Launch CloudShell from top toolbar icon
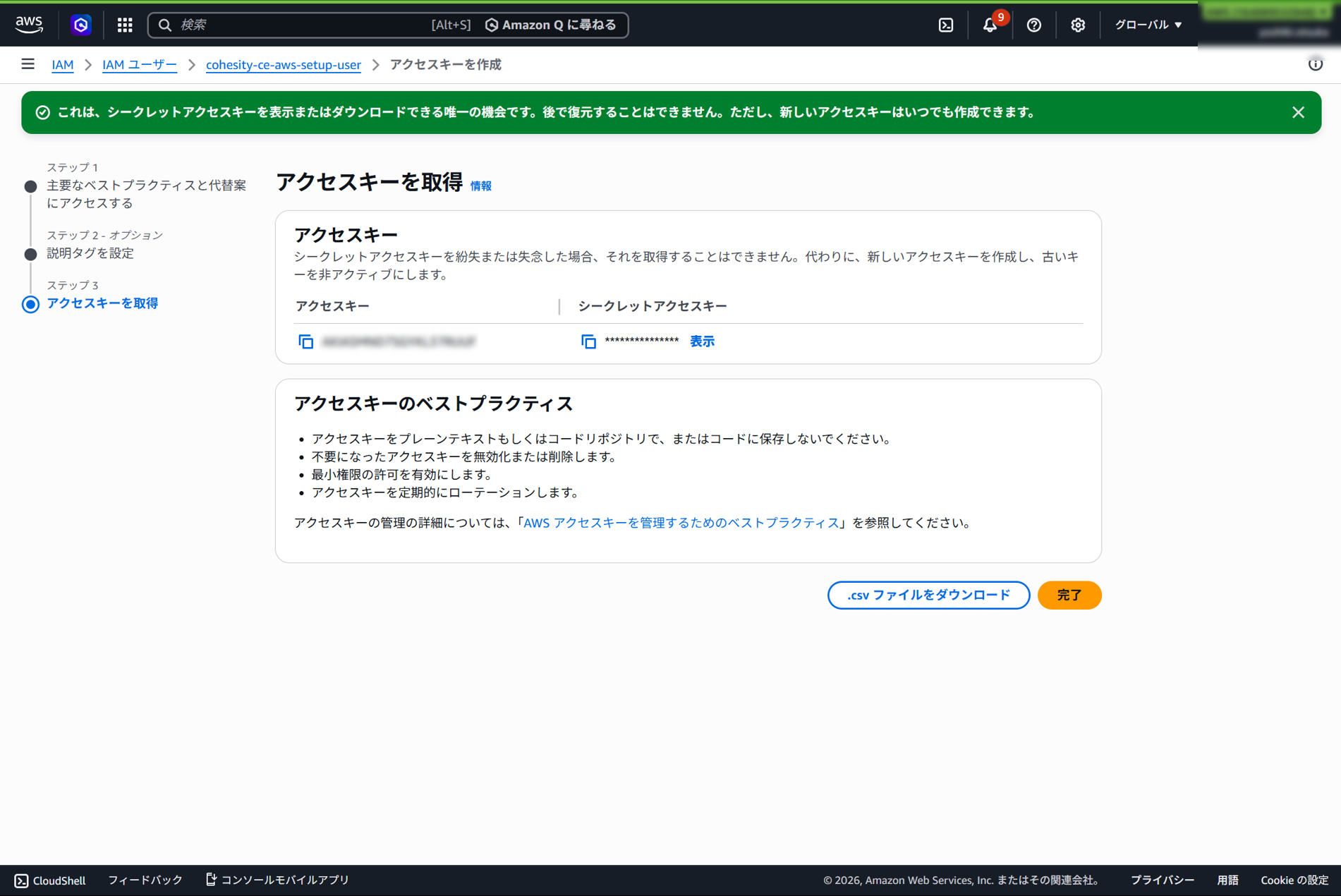The image size is (1341, 896). point(946,25)
